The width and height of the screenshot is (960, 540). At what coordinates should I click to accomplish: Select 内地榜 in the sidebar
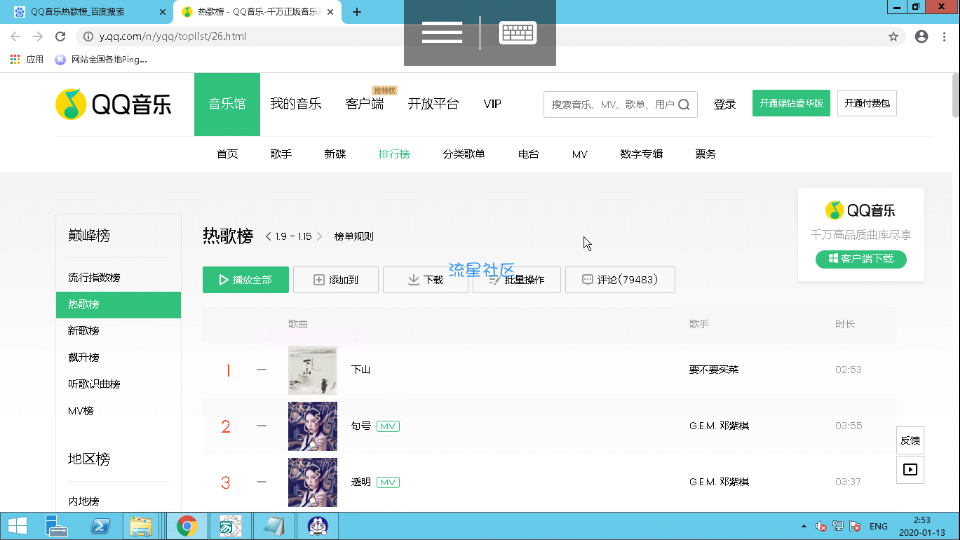tap(84, 501)
